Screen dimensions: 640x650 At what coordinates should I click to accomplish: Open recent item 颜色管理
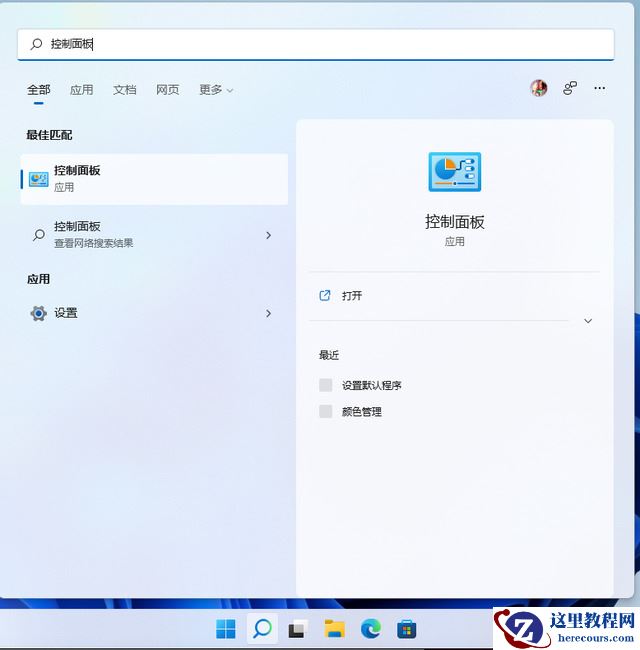click(361, 412)
